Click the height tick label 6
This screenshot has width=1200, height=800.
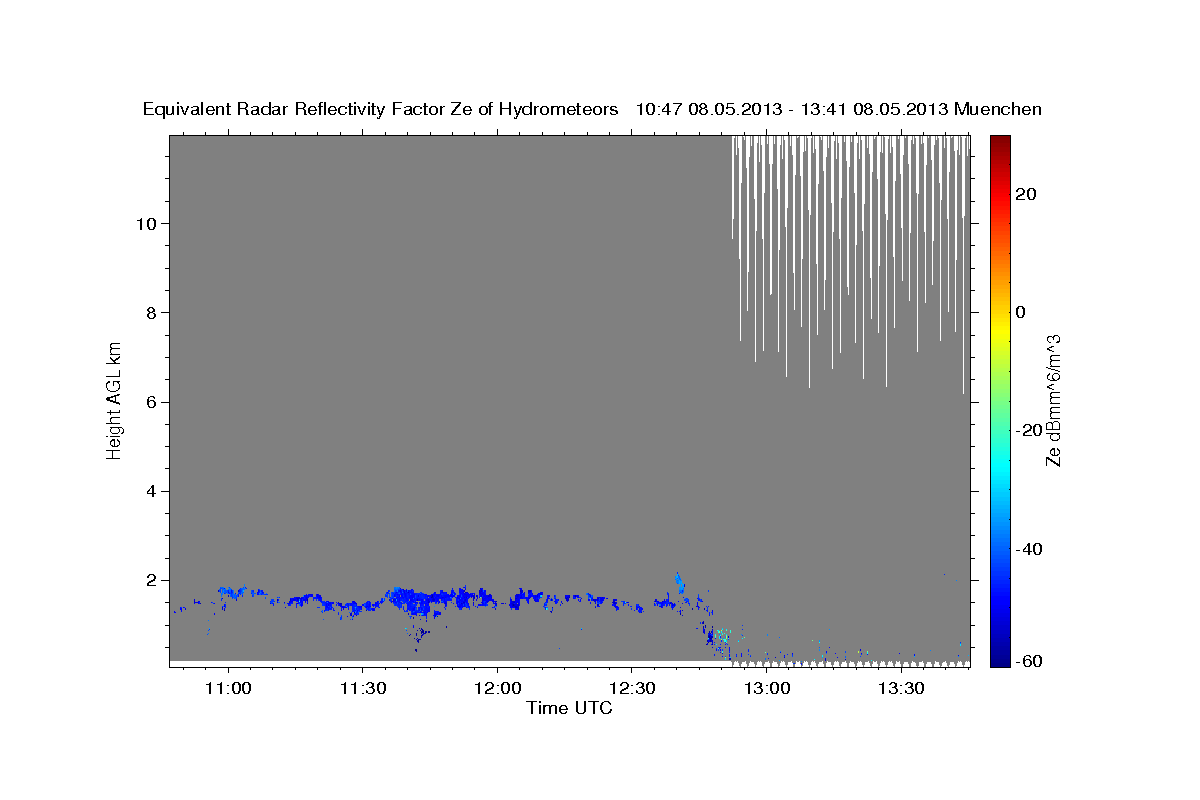point(154,402)
